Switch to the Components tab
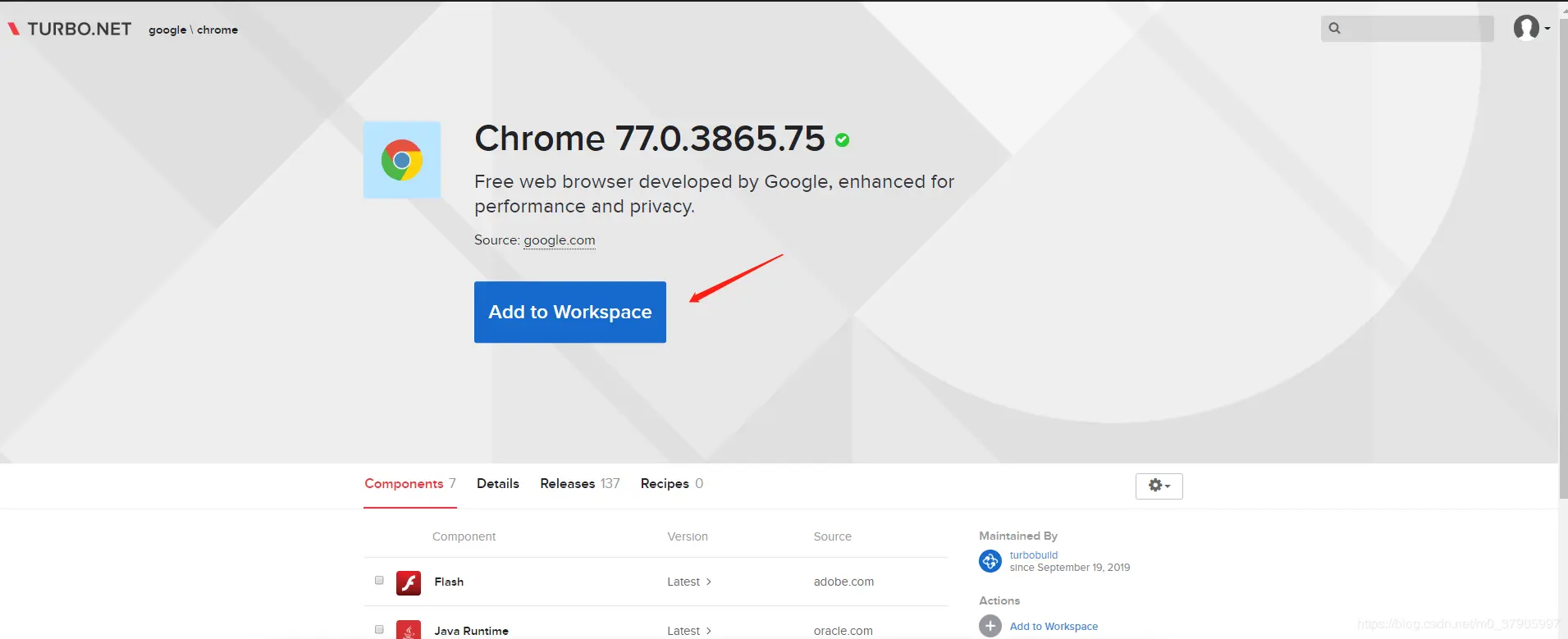This screenshot has height=639, width=1568. (x=410, y=484)
